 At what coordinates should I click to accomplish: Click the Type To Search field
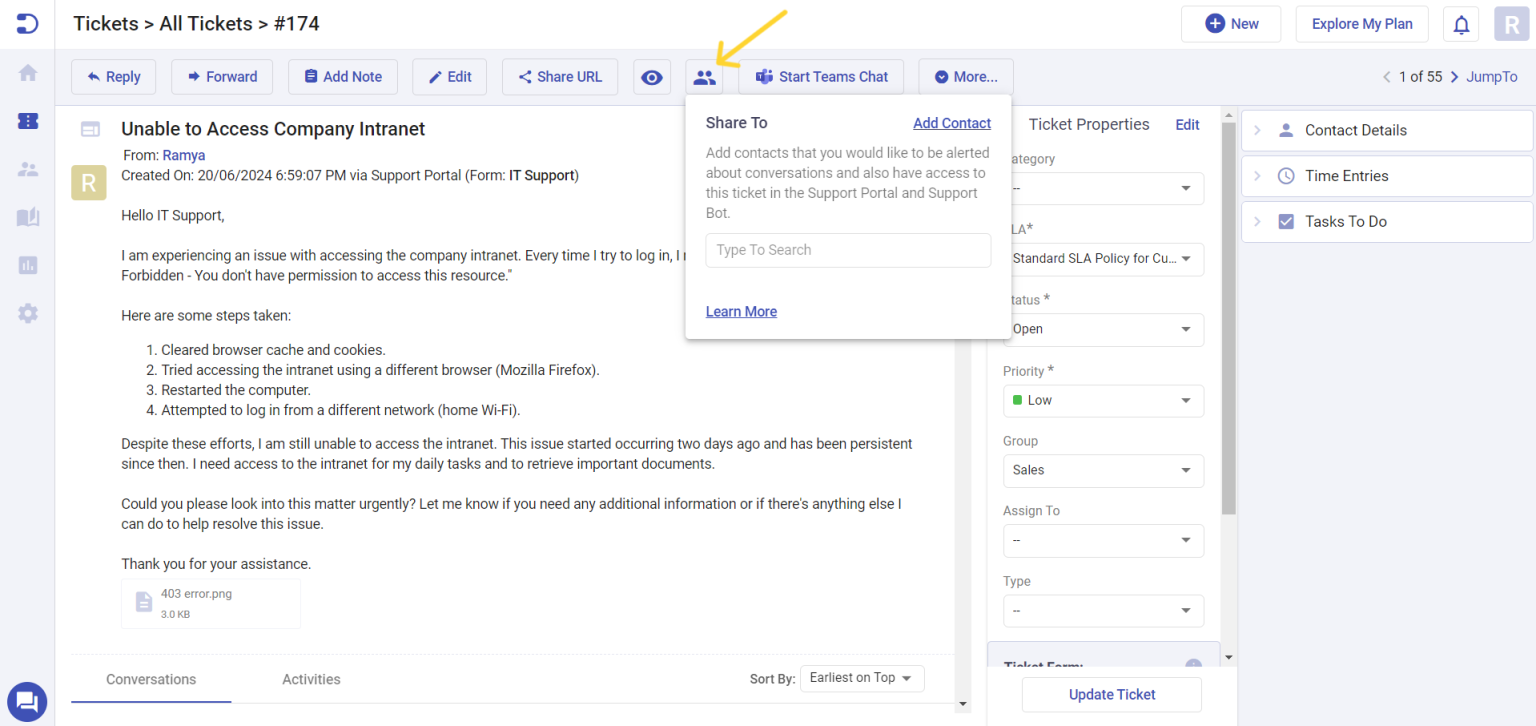(x=847, y=250)
